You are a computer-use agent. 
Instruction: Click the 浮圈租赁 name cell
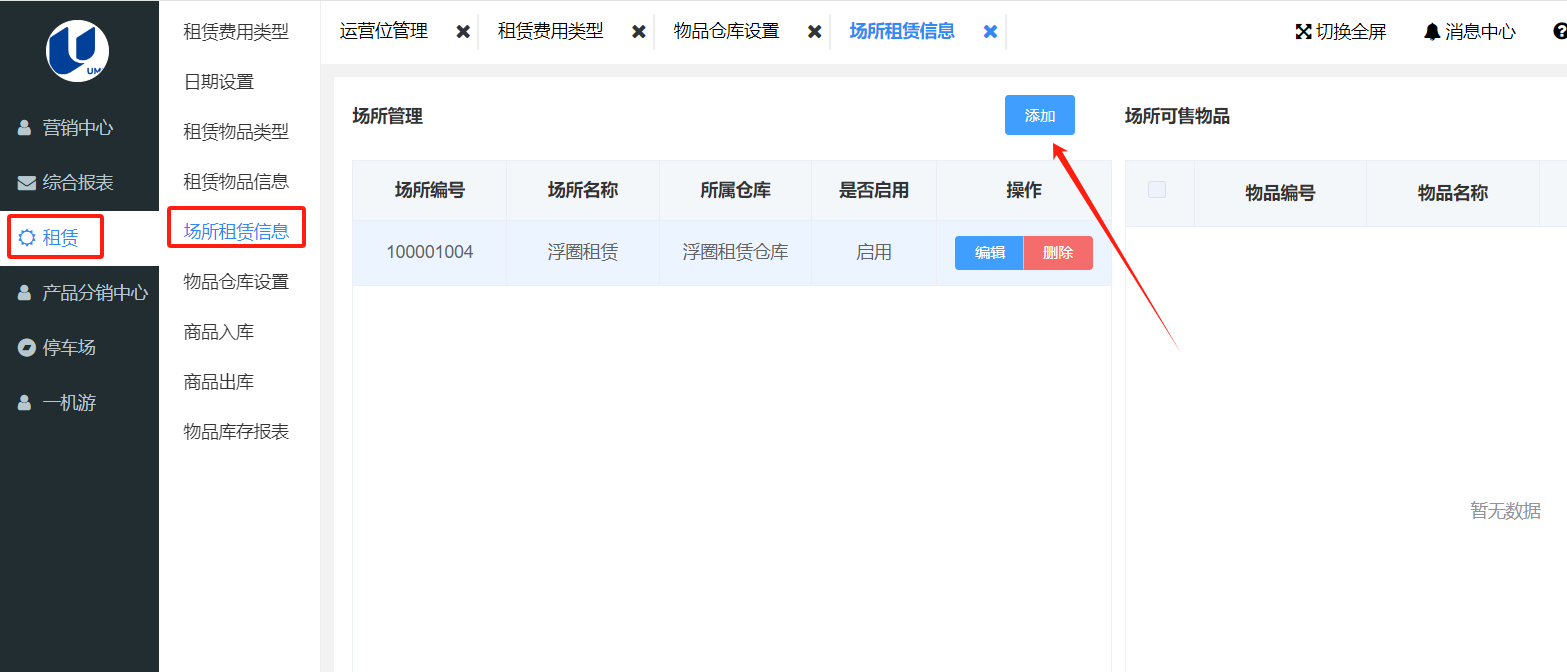coord(583,253)
